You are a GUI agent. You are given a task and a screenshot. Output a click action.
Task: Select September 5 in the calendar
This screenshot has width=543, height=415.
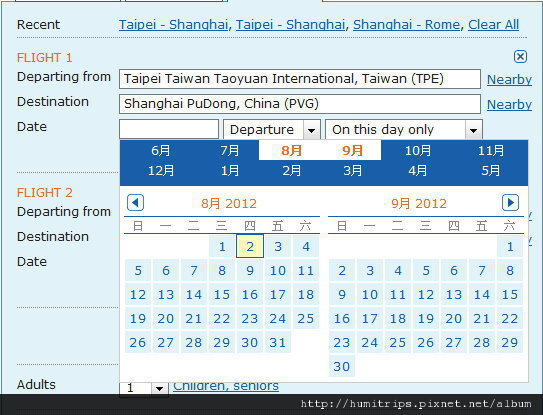click(x=426, y=271)
